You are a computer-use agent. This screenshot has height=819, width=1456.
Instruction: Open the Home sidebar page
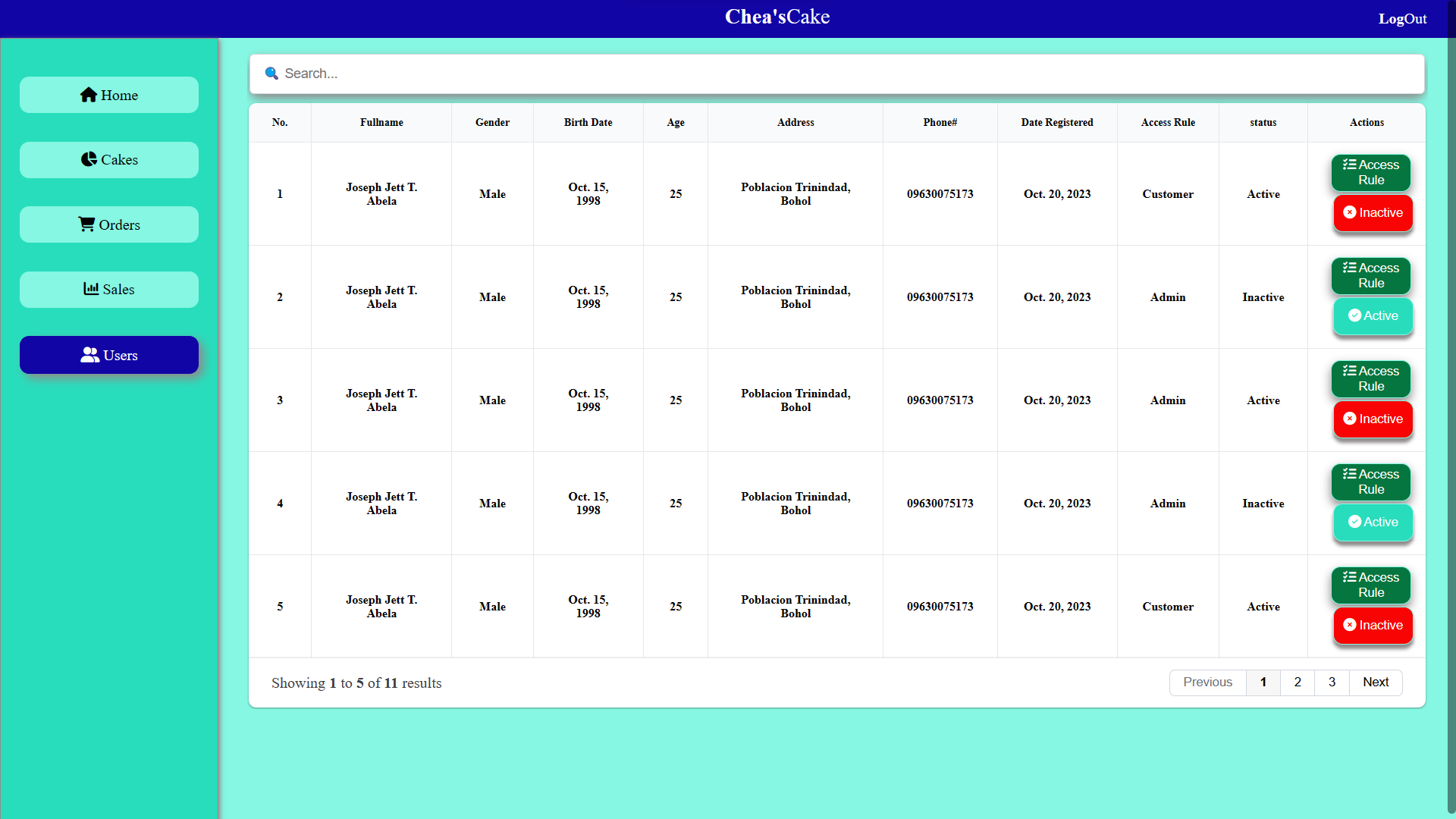[109, 95]
